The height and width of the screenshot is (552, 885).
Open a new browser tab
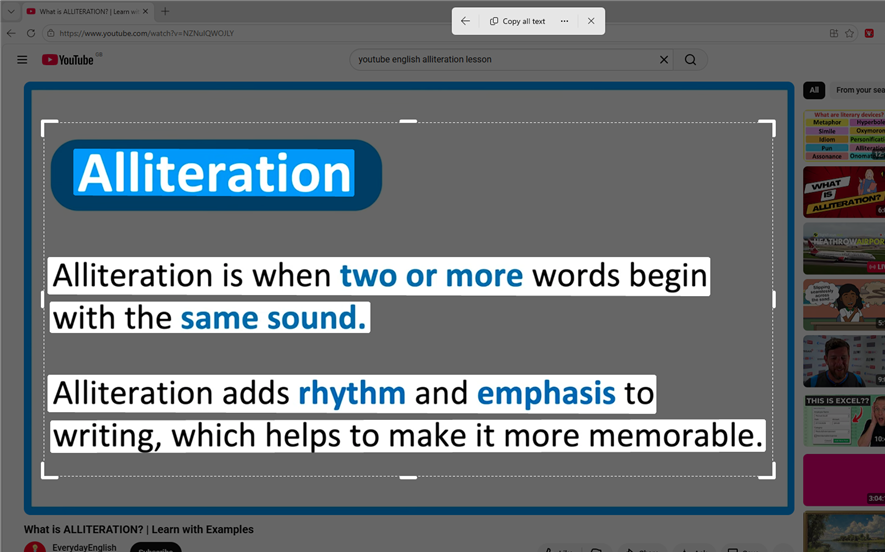click(165, 11)
